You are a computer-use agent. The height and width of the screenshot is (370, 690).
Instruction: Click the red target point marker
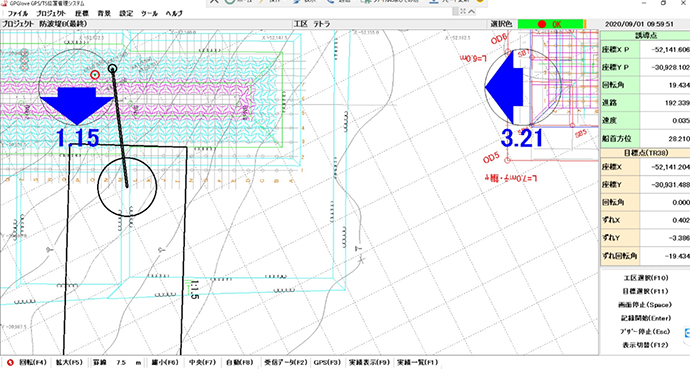[x=95, y=75]
